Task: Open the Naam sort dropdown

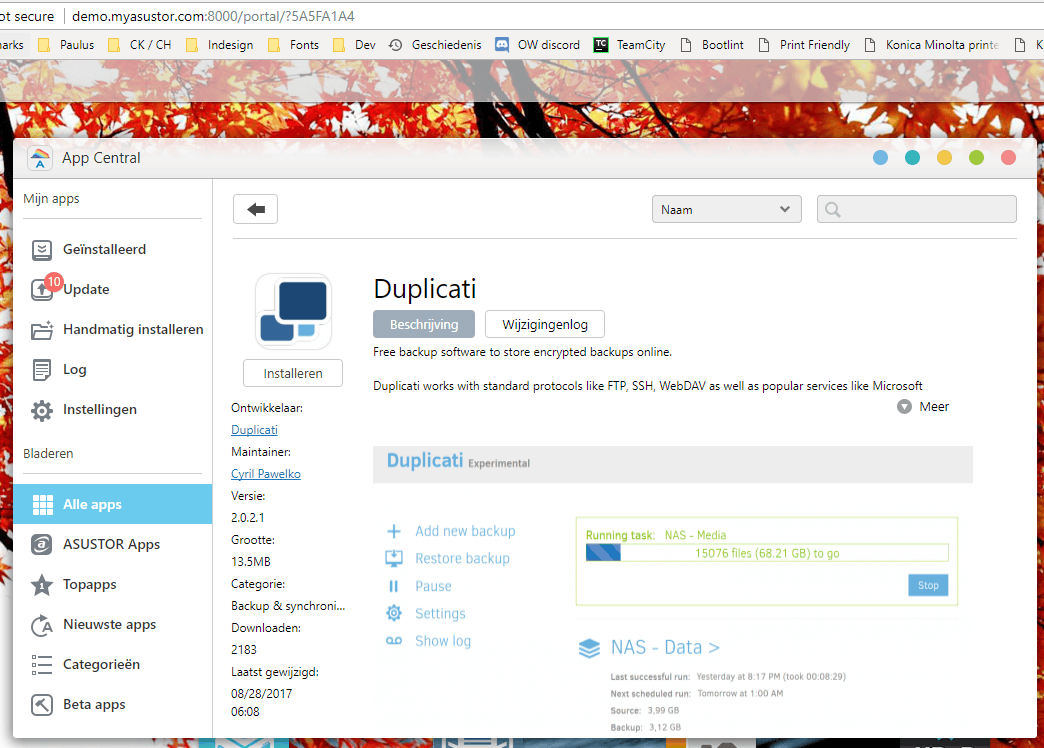Action: pos(726,209)
